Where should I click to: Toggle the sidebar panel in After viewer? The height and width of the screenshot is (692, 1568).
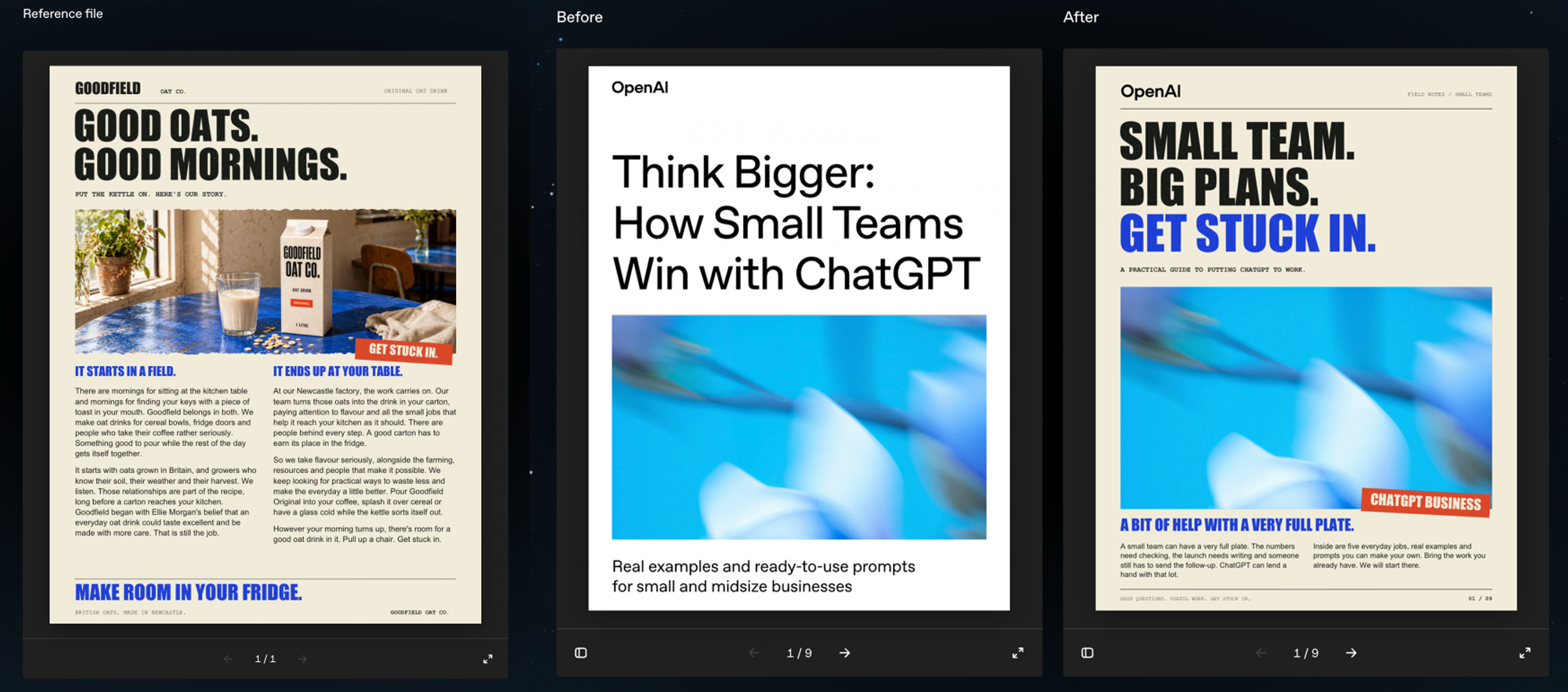tap(1087, 653)
